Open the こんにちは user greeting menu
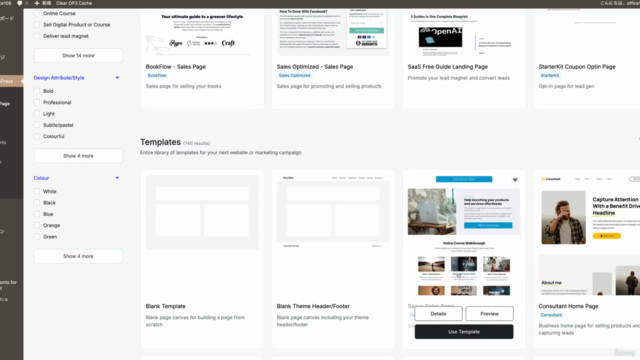 (x=620, y=3)
